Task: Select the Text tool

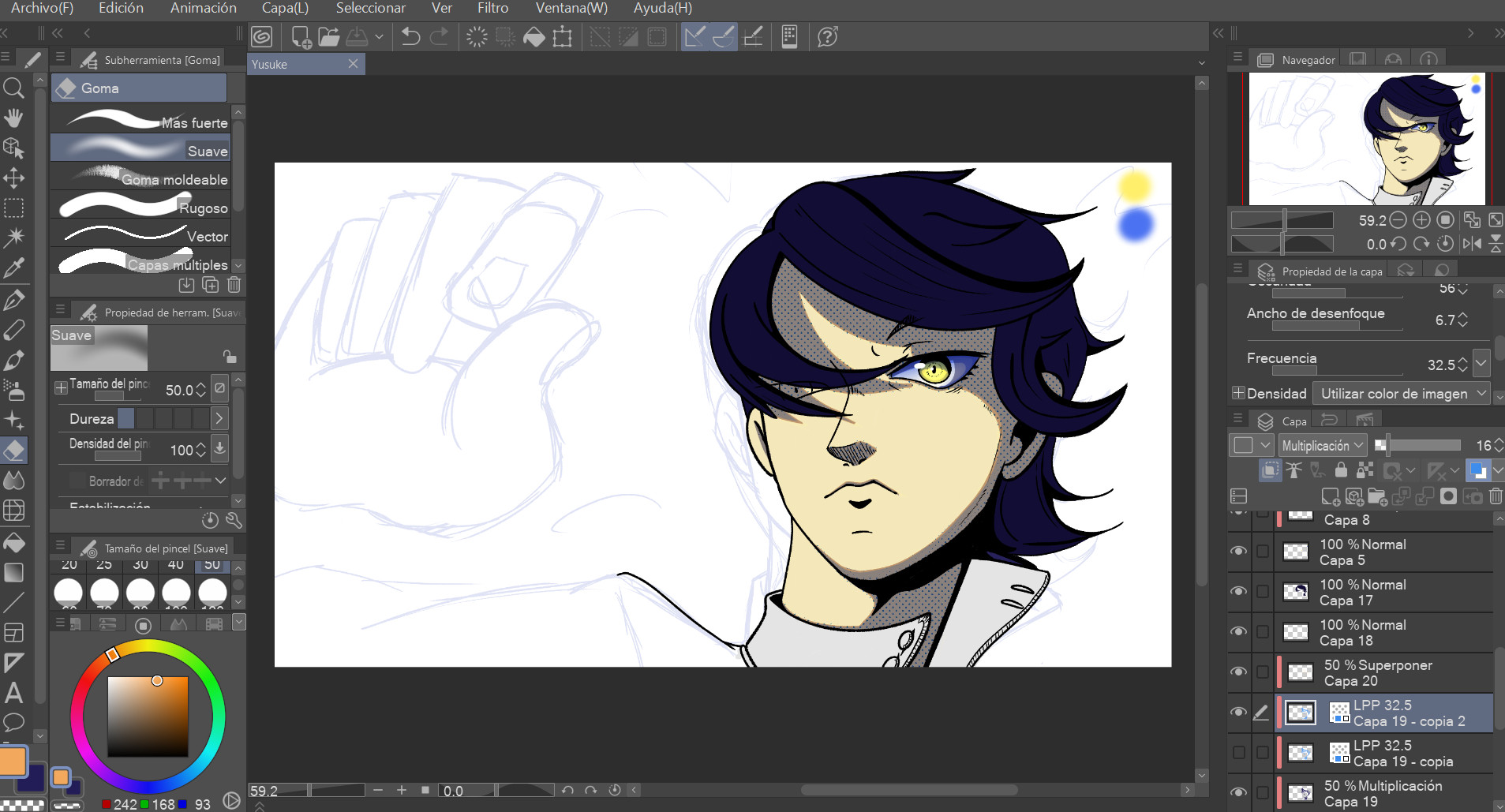Action: click(x=13, y=693)
